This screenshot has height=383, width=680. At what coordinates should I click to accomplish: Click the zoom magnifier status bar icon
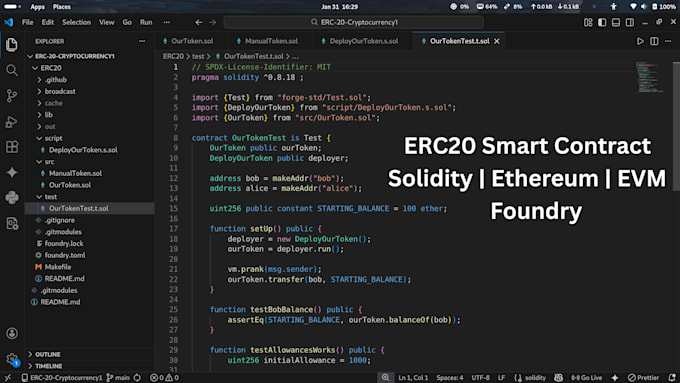[385, 378]
